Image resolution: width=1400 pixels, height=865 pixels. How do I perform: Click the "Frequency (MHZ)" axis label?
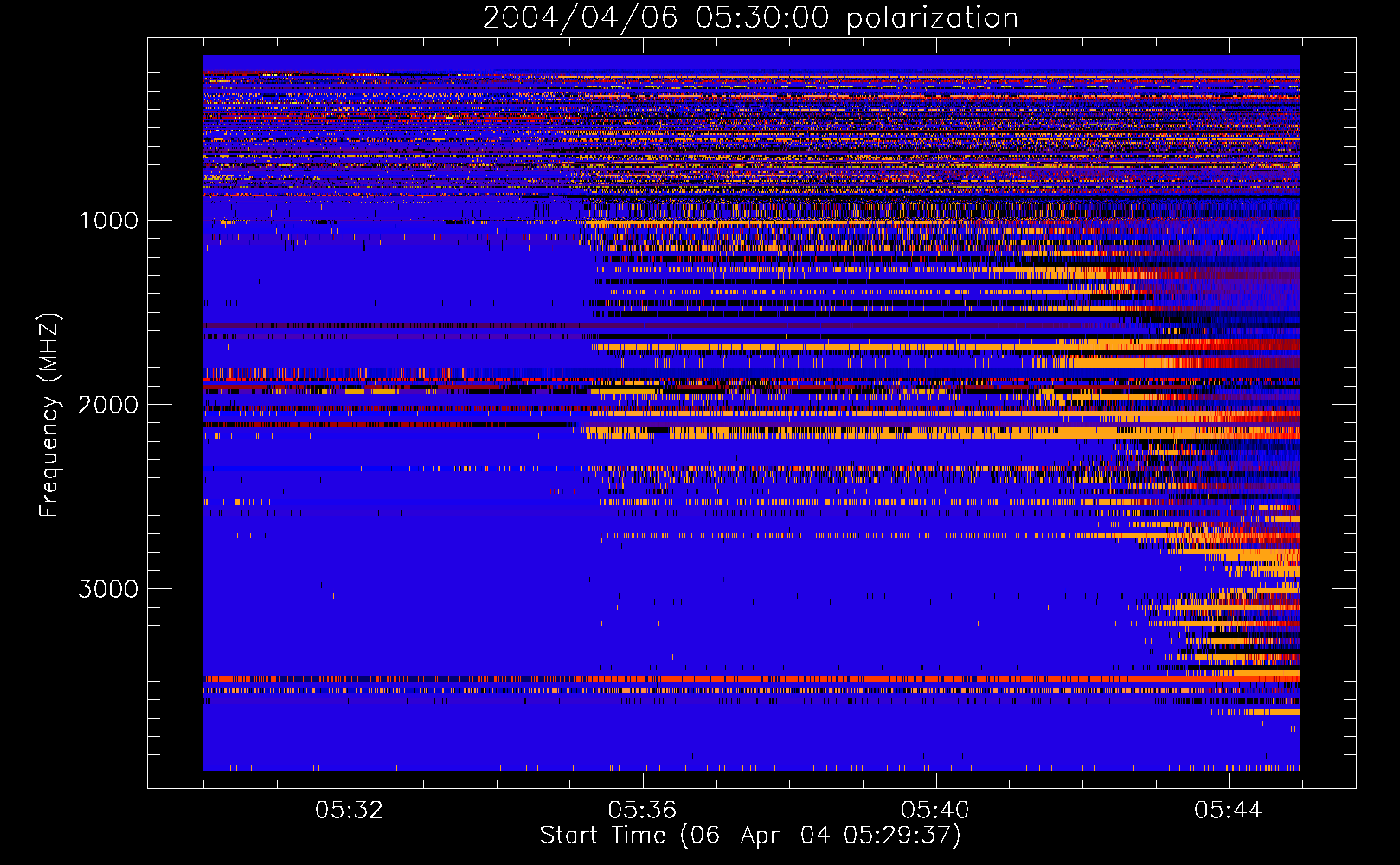[x=49, y=416]
